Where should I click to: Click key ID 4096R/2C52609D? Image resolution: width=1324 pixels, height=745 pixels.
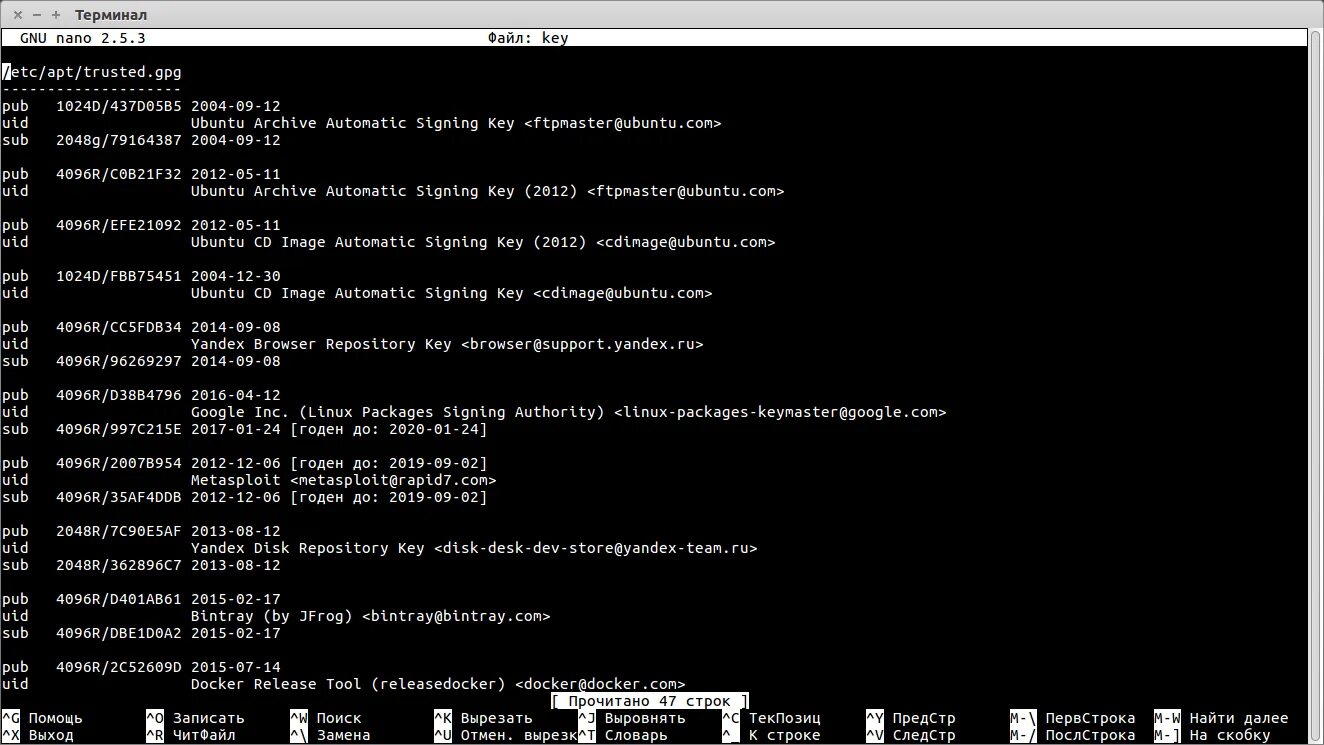tap(119, 667)
